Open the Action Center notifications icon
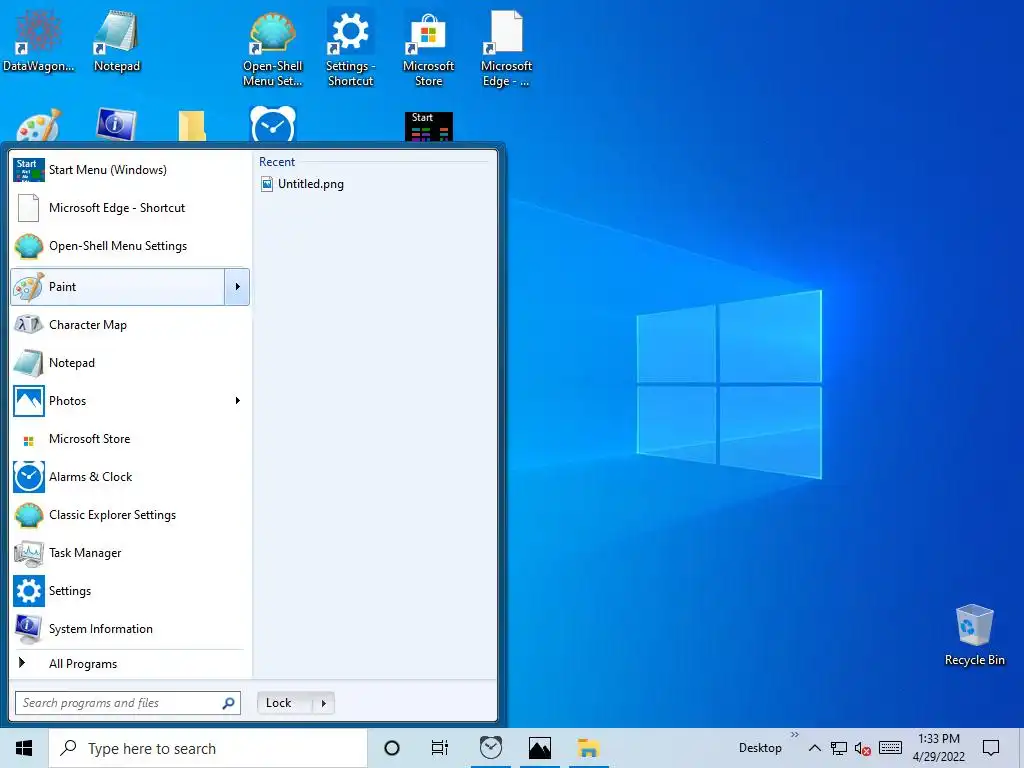The width and height of the screenshot is (1024, 768). [991, 748]
